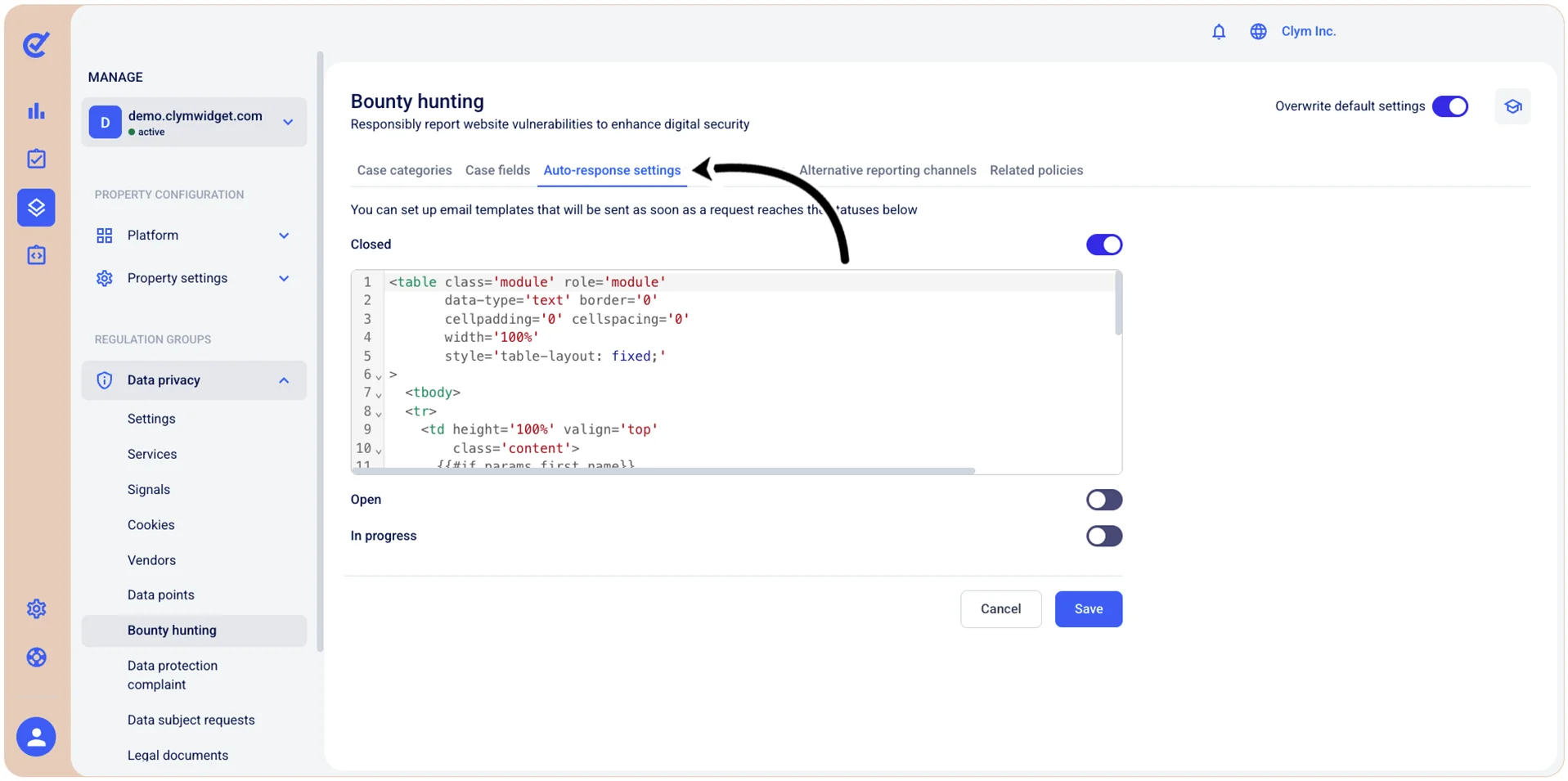The image size is (1568, 781).
Task: Disable the Closed auto-response toggle
Action: [x=1104, y=245]
